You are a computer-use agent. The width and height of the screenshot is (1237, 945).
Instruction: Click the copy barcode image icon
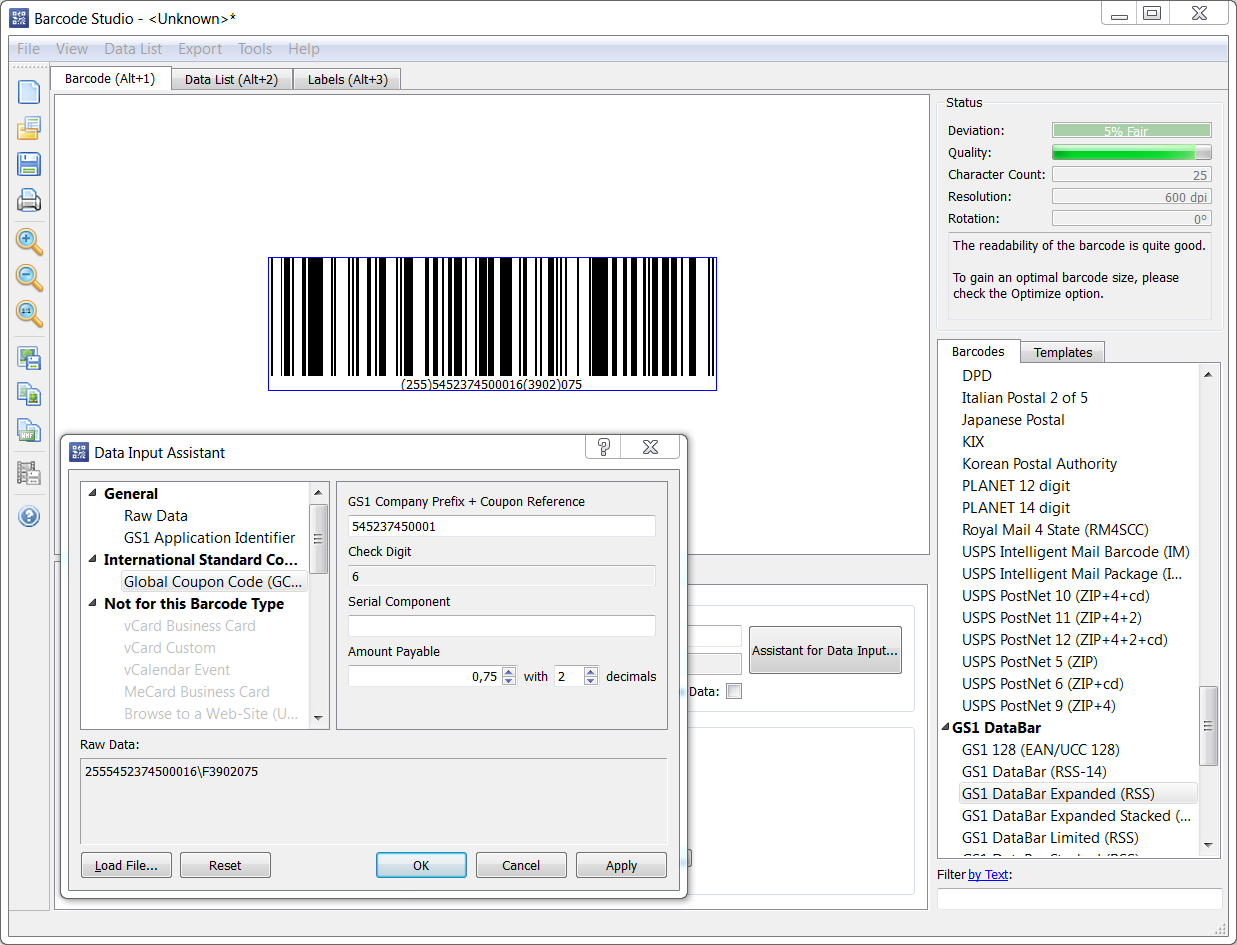(29, 394)
